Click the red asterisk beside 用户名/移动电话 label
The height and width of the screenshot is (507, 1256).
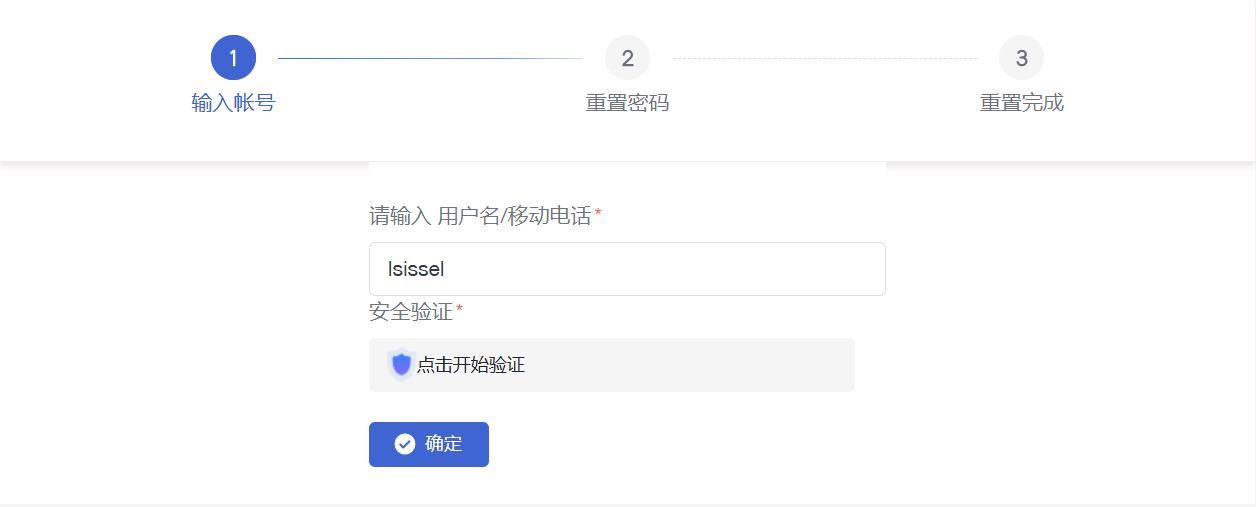[598, 214]
